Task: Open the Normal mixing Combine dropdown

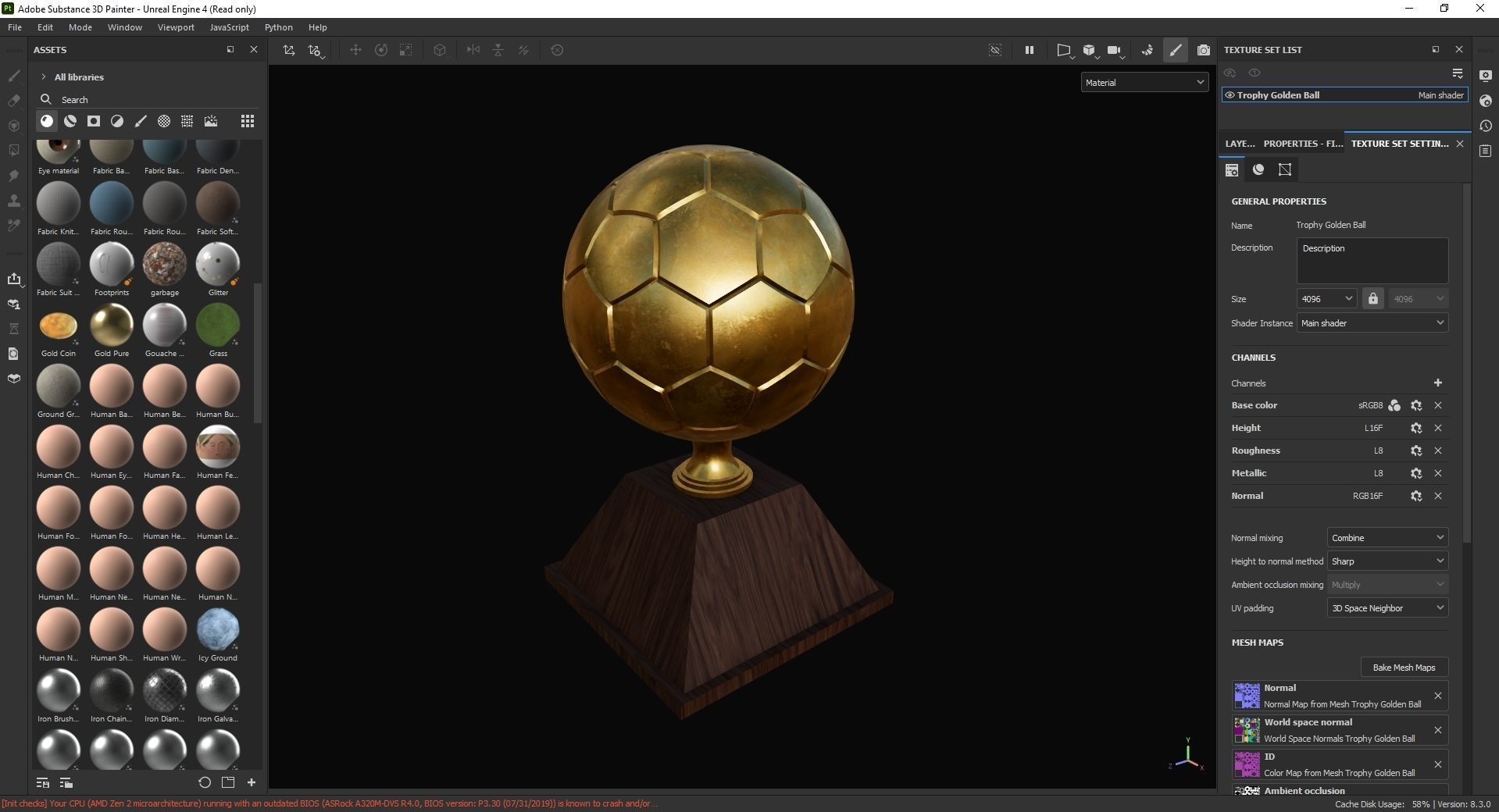Action: tap(1387, 538)
